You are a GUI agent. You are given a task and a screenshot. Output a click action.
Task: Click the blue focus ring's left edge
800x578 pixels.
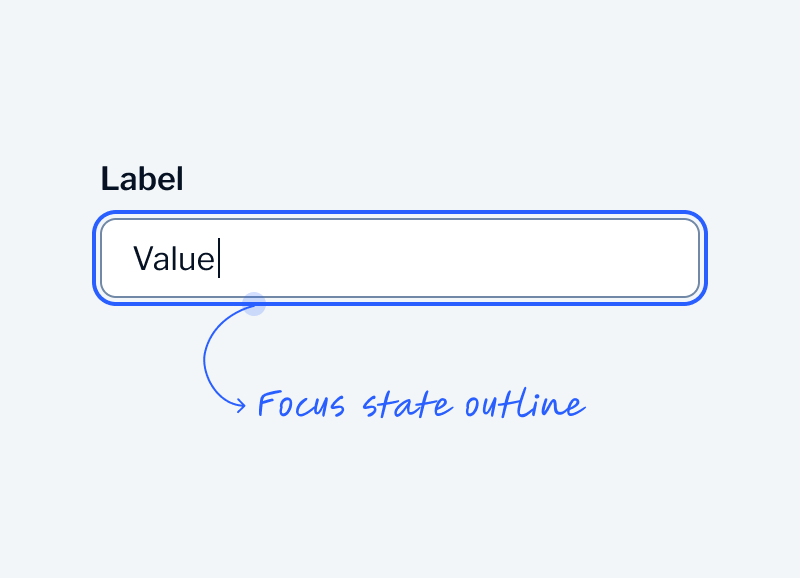click(96, 259)
